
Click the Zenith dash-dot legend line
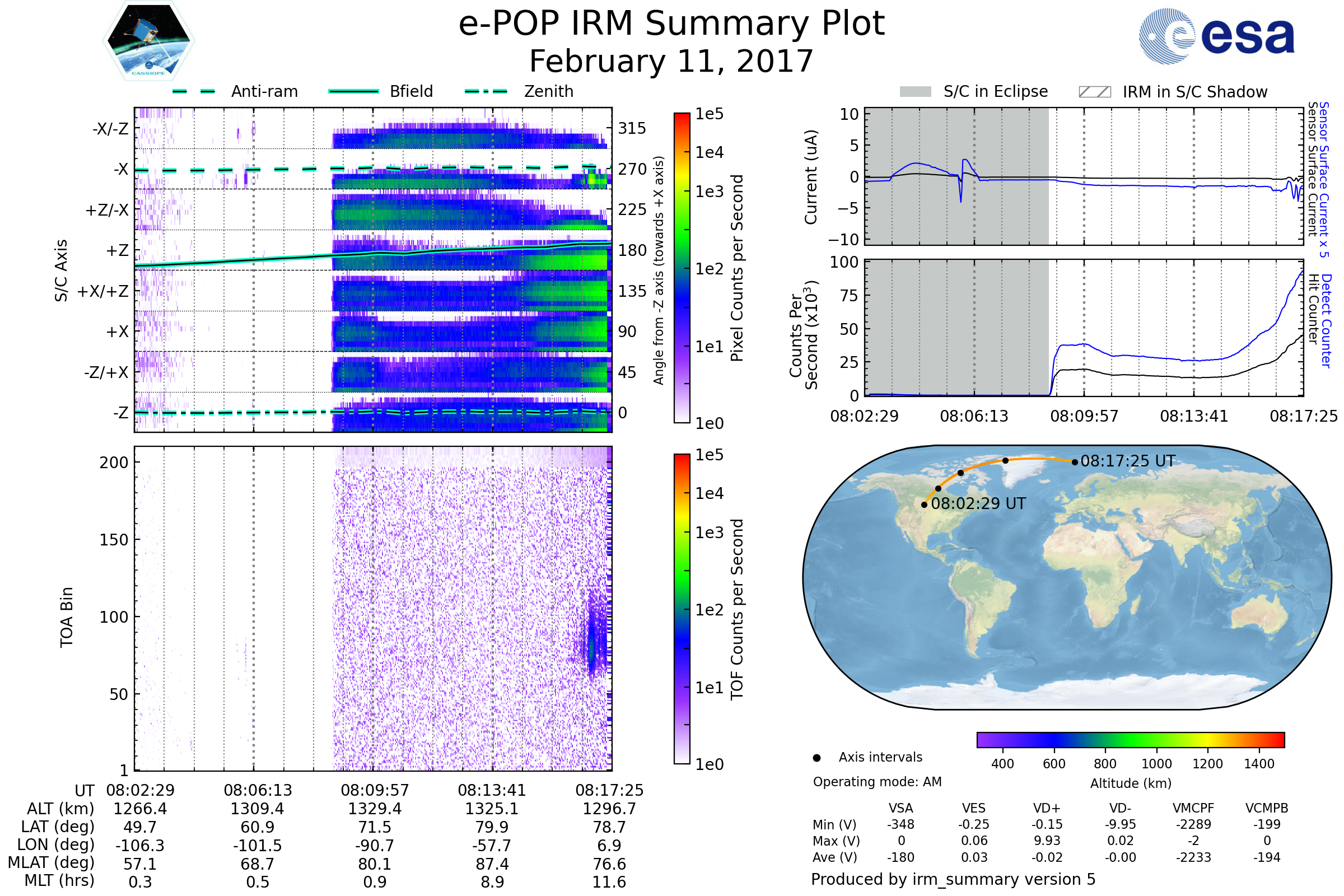[486, 91]
